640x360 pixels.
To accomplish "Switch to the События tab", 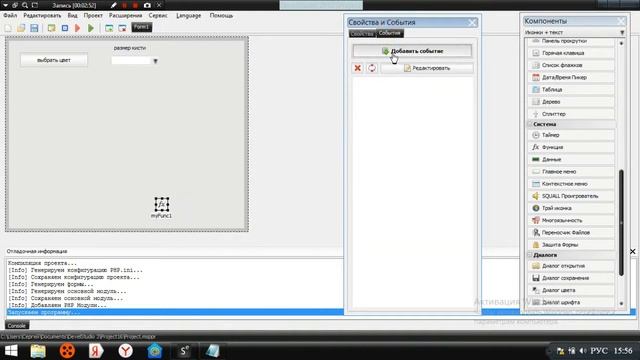I will [x=389, y=33].
